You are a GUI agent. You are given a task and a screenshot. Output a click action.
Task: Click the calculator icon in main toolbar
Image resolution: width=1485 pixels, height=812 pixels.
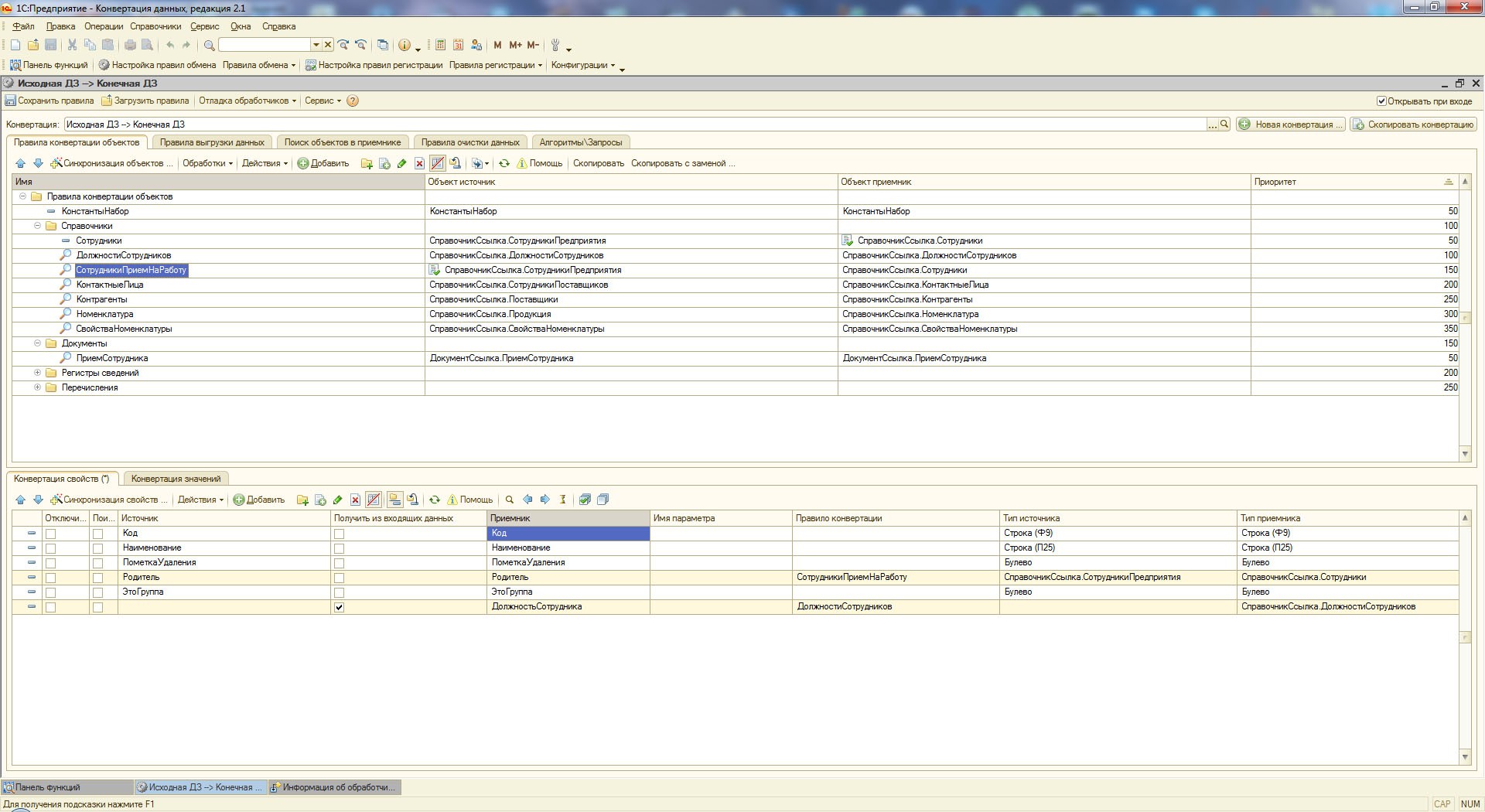440,45
